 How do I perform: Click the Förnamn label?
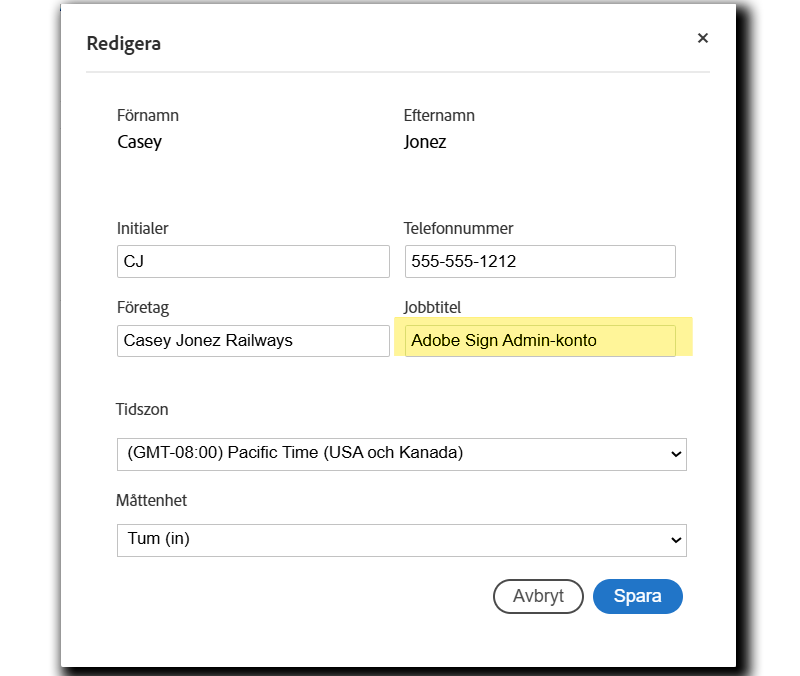148,116
